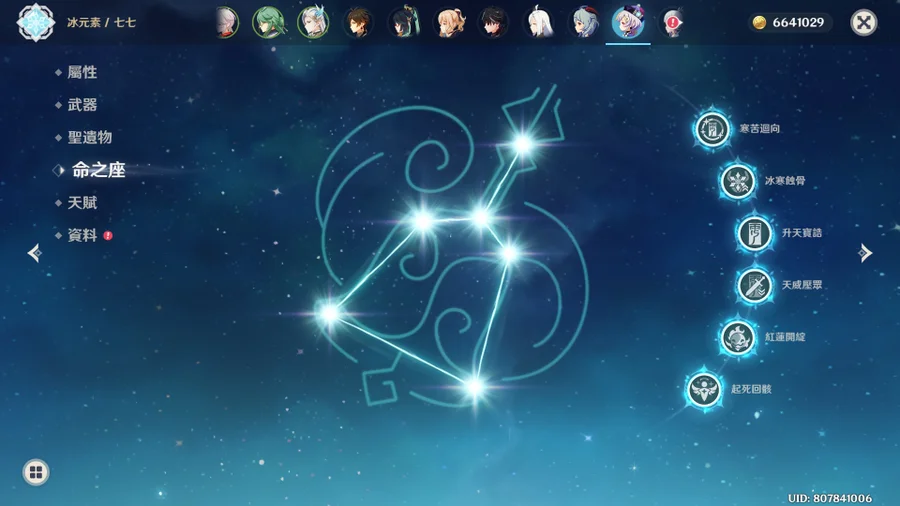Click the Cryo element emblem beside 冰元素
Screen dimensions: 900x506
click(36, 22)
